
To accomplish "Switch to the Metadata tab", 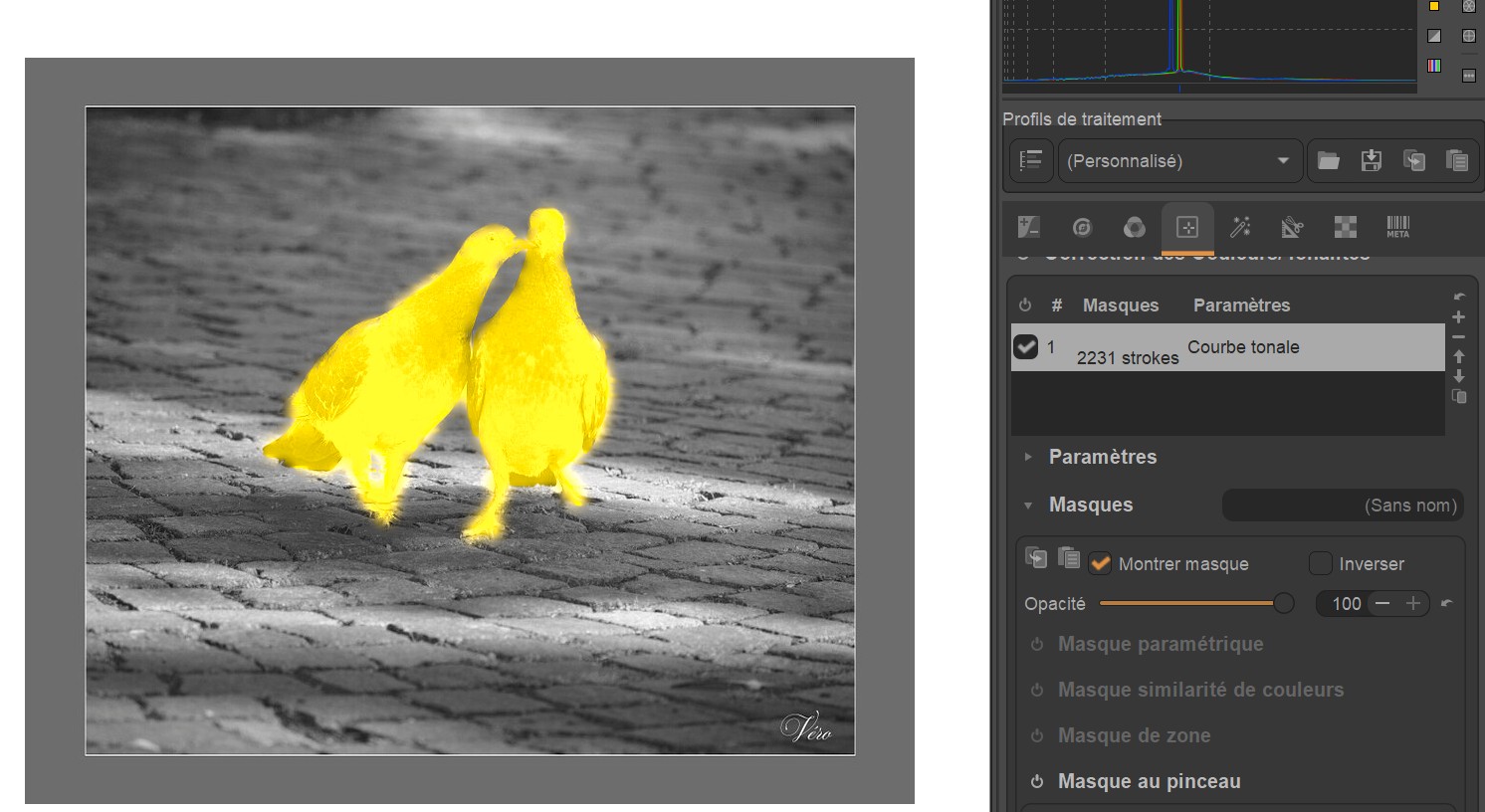I will click(1397, 227).
